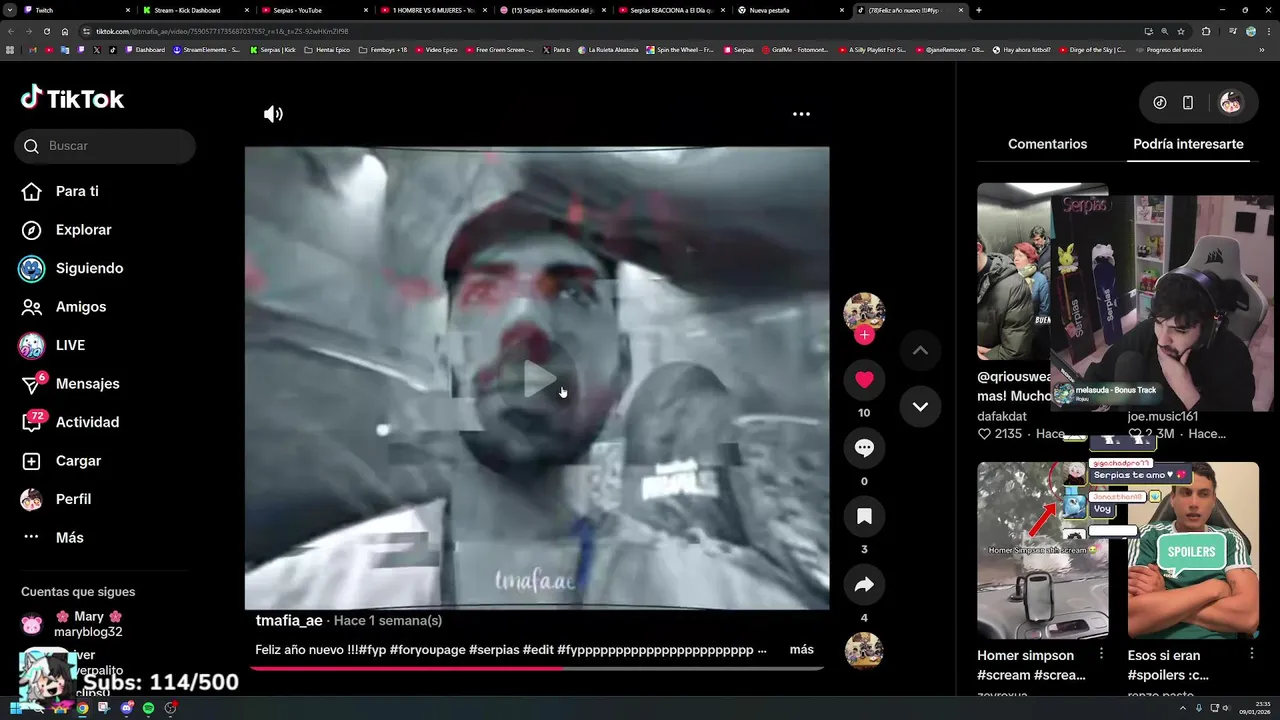Click the phone app icon at top right
1280x720 pixels.
pyautogui.click(x=1188, y=102)
